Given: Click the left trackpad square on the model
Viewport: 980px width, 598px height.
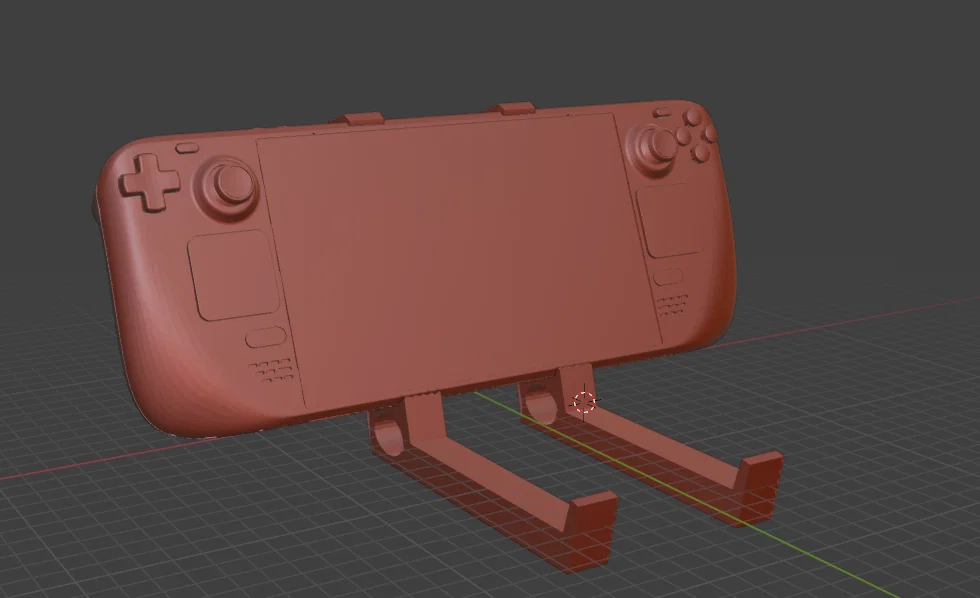Looking at the screenshot, I should tap(233, 275).
